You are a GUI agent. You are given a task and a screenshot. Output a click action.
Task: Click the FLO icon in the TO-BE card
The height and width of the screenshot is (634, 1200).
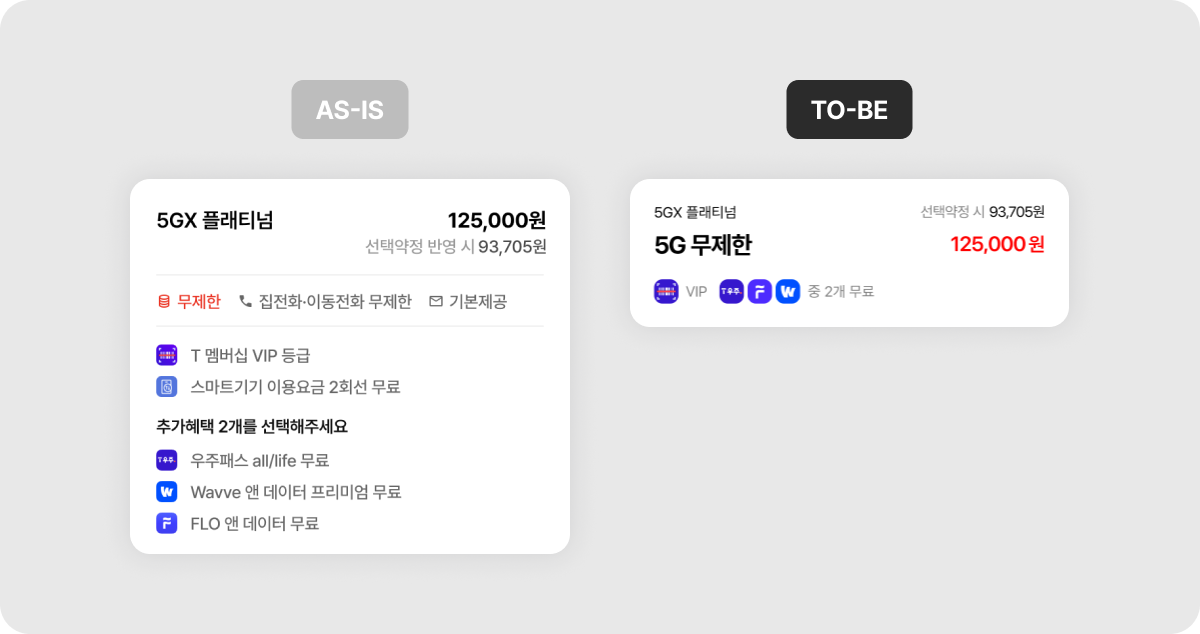(x=760, y=291)
